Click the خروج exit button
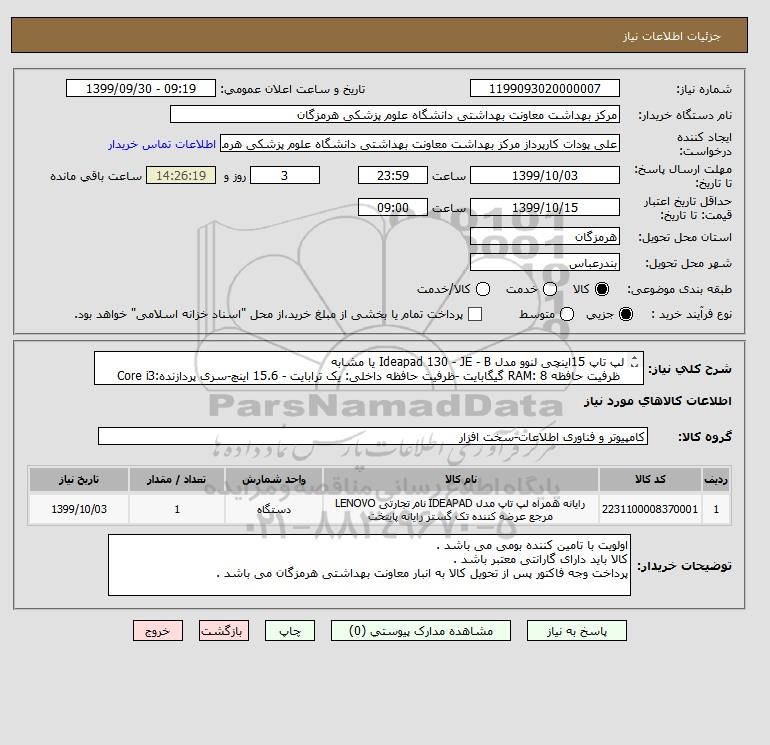The width and height of the screenshot is (770, 745). (158, 631)
